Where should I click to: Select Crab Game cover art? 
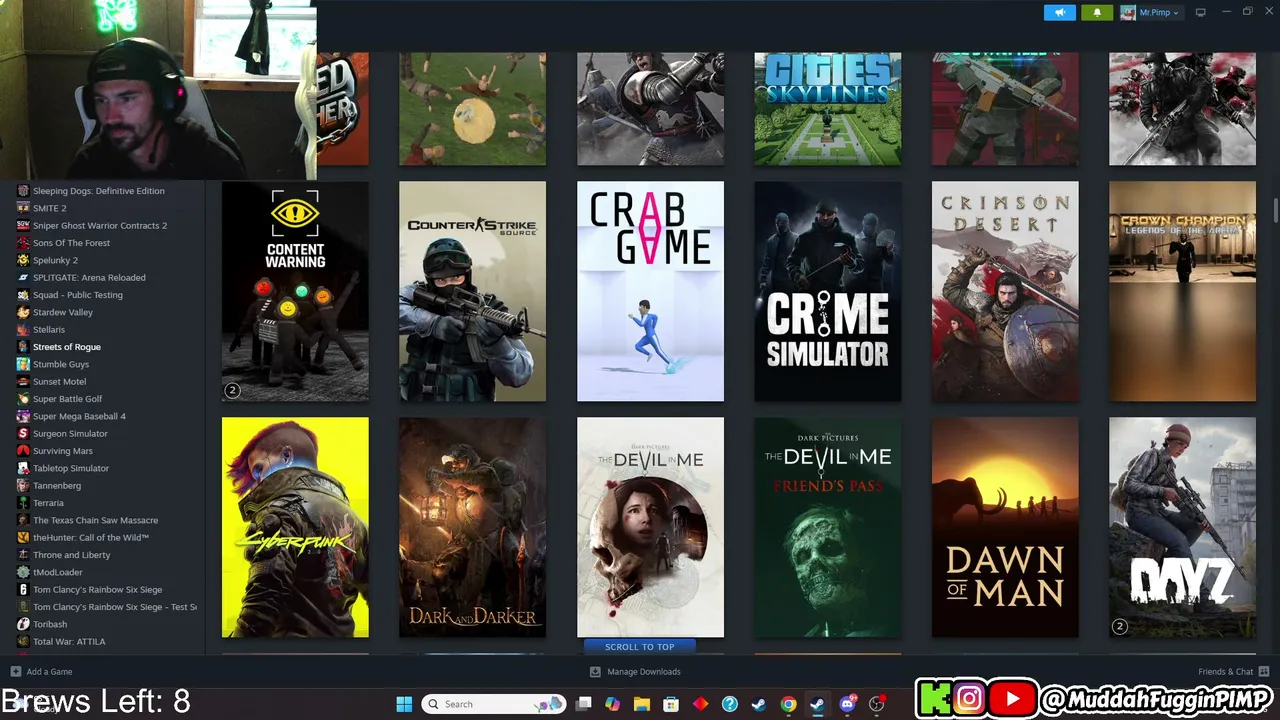pyautogui.click(x=650, y=291)
